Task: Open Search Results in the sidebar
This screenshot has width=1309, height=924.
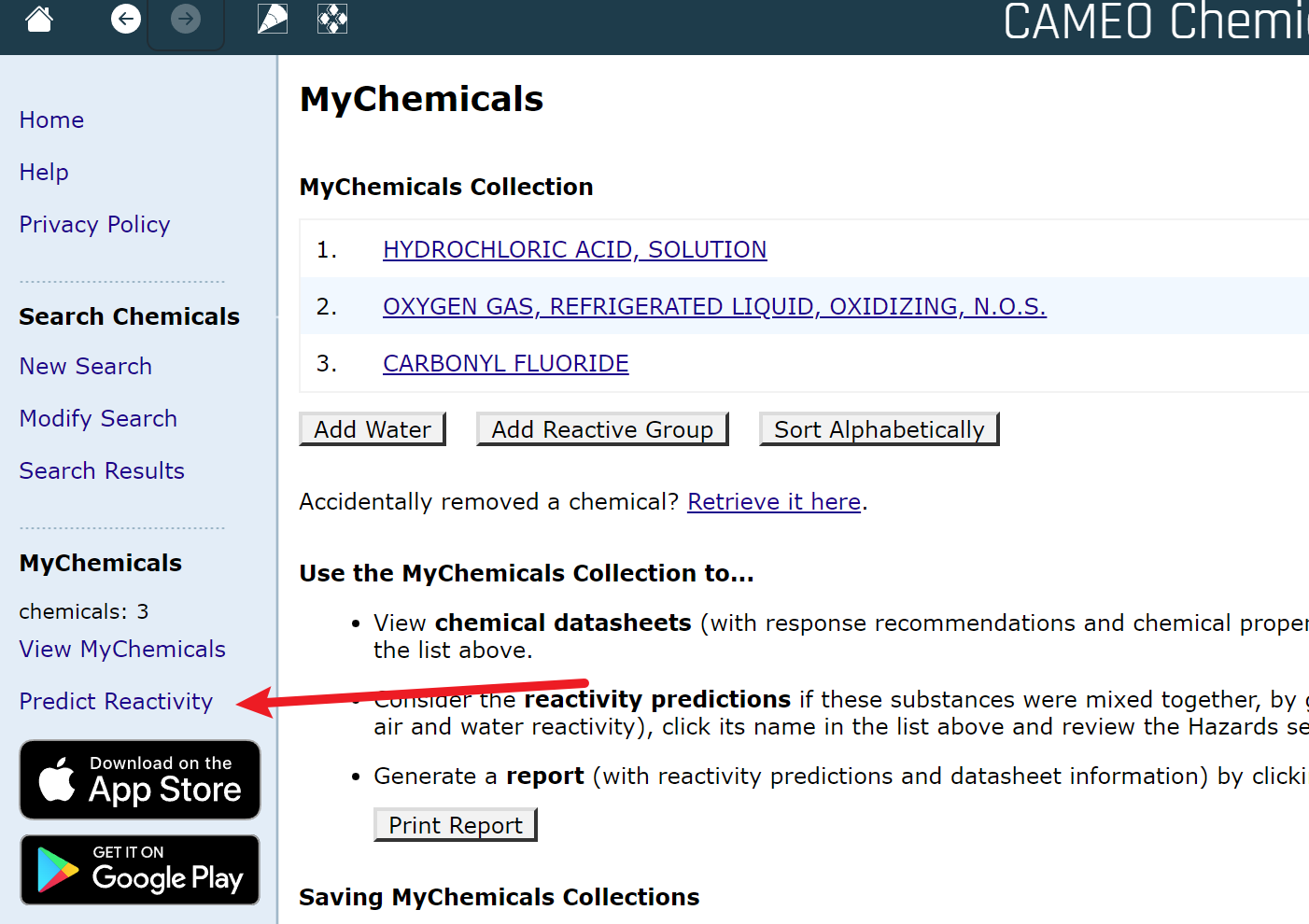Action: 102,471
